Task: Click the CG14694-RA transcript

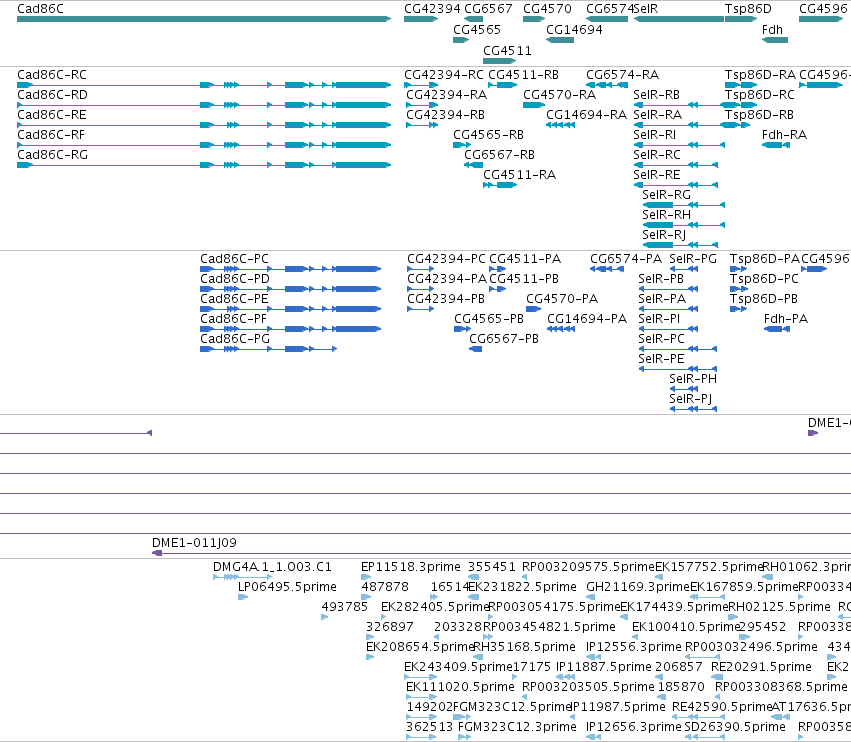Action: coord(560,125)
